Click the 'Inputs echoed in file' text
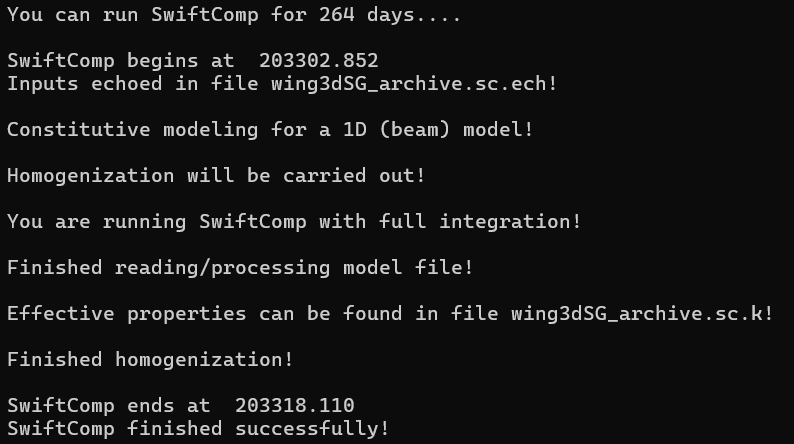The image size is (794, 444). tap(133, 84)
